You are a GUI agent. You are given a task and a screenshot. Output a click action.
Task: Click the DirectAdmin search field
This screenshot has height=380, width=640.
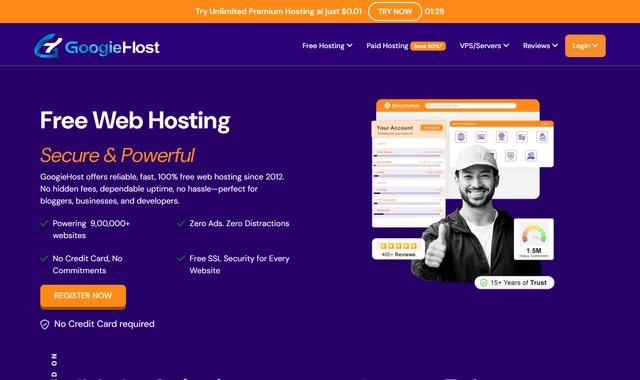point(471,106)
